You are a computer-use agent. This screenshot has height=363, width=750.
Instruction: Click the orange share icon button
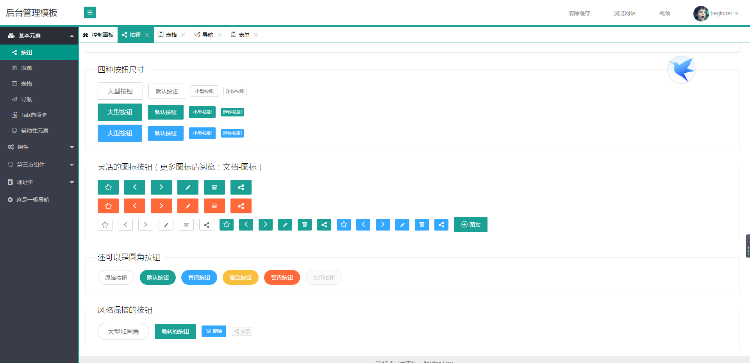tap(241, 206)
